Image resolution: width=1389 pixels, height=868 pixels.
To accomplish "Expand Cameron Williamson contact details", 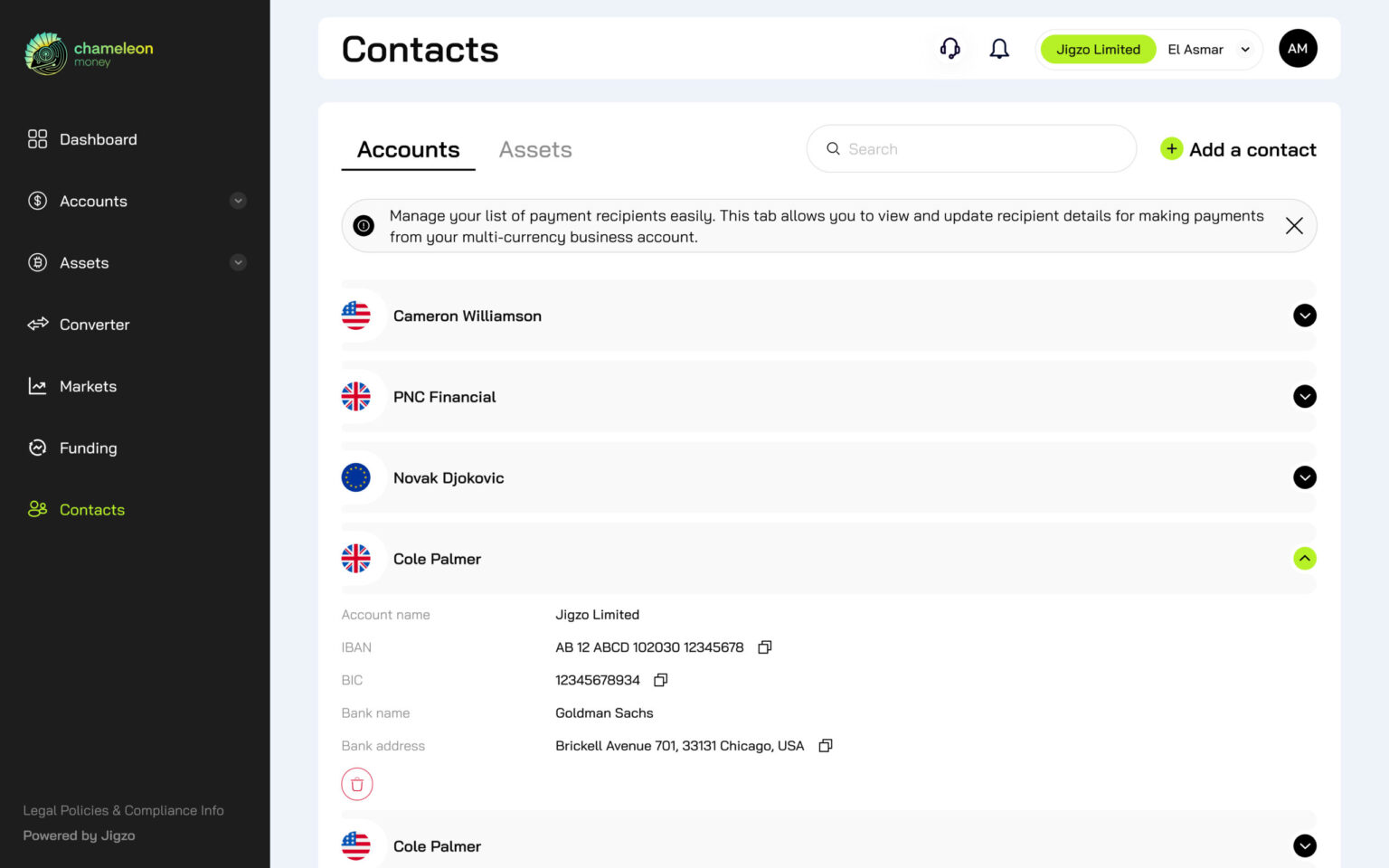I will pos(1304,316).
